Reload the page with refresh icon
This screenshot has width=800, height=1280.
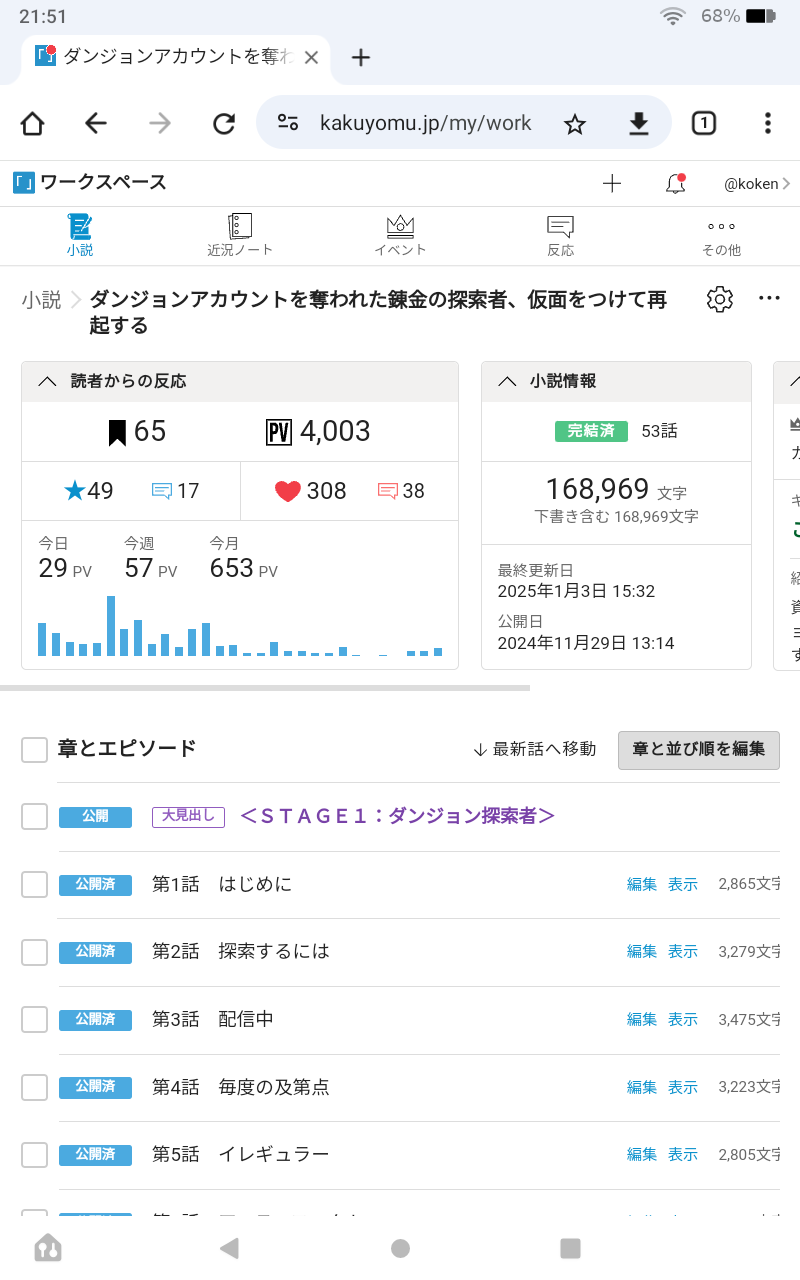(224, 123)
